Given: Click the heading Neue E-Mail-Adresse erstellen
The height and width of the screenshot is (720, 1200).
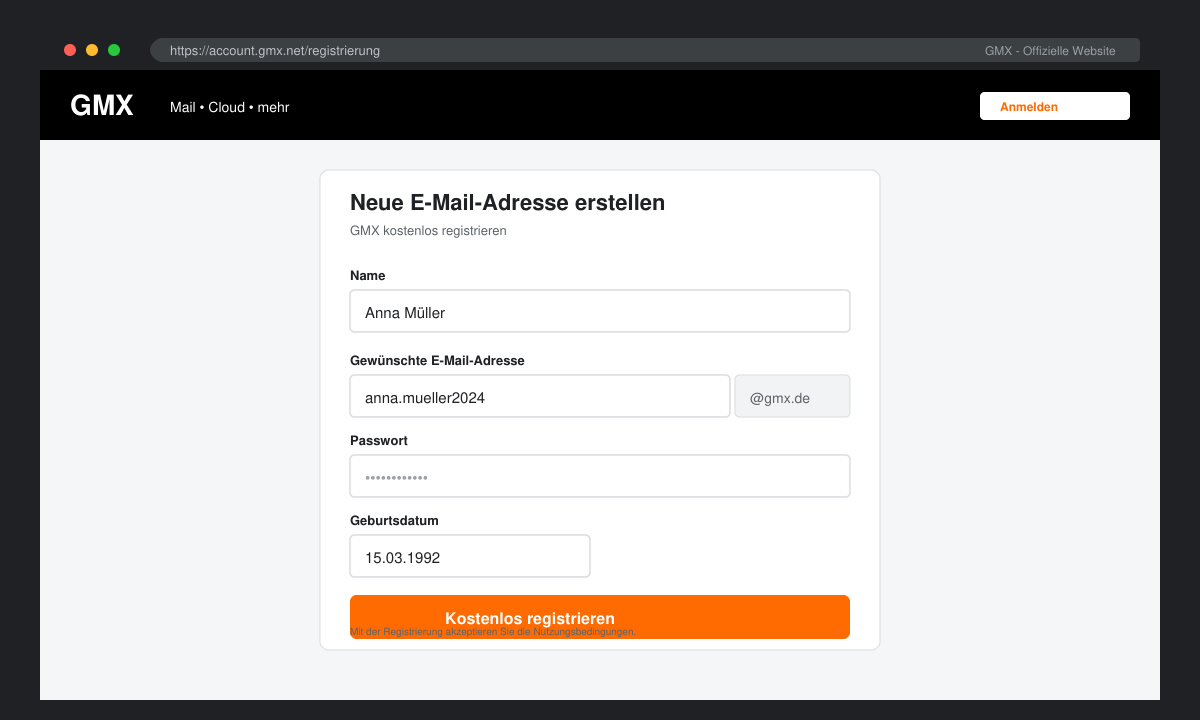Looking at the screenshot, I should point(507,202).
